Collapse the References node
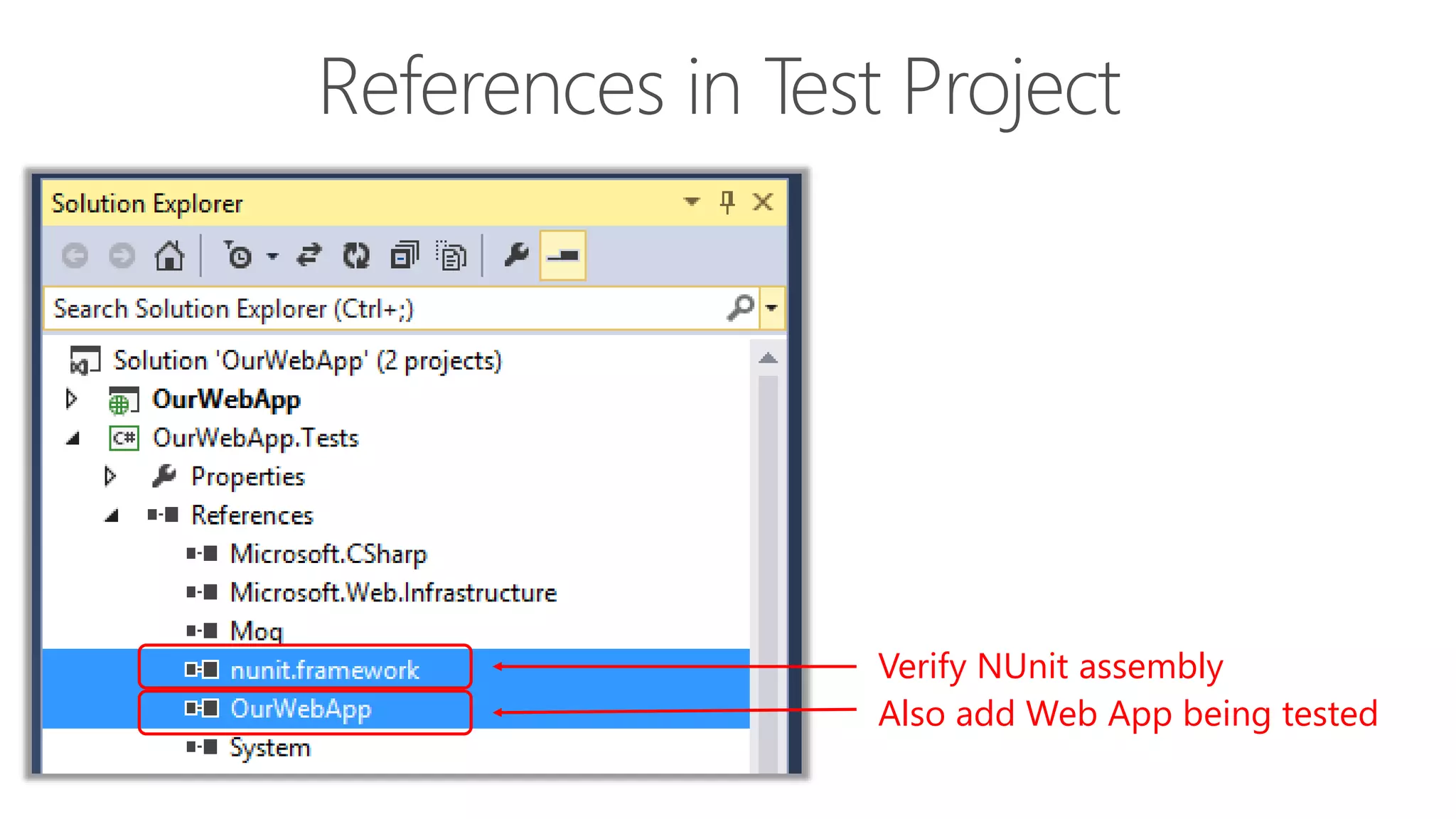This screenshot has height=819, width=1456. pos(112,517)
